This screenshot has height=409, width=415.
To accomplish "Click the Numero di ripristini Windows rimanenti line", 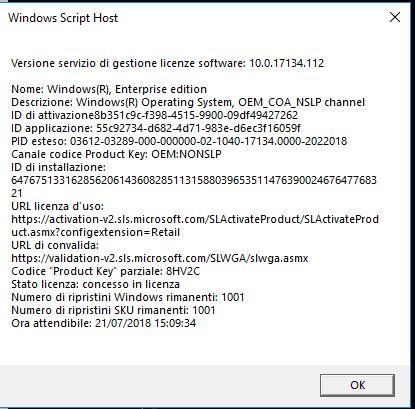I will pos(128,297).
